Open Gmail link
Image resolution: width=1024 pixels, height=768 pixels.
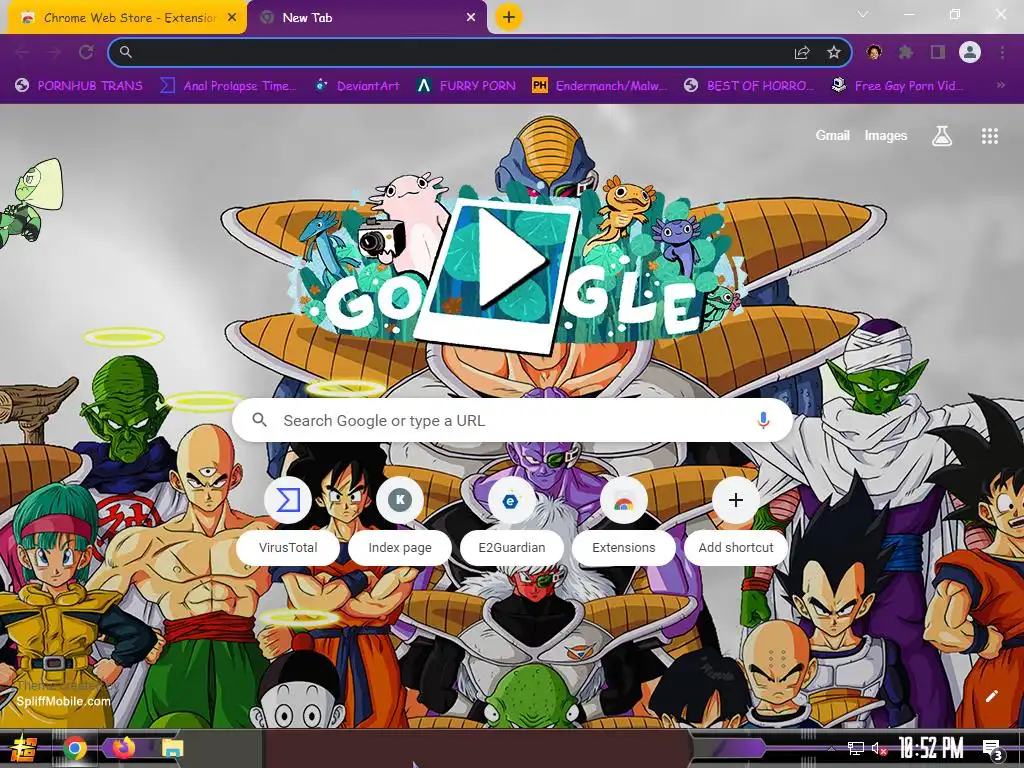click(832, 135)
